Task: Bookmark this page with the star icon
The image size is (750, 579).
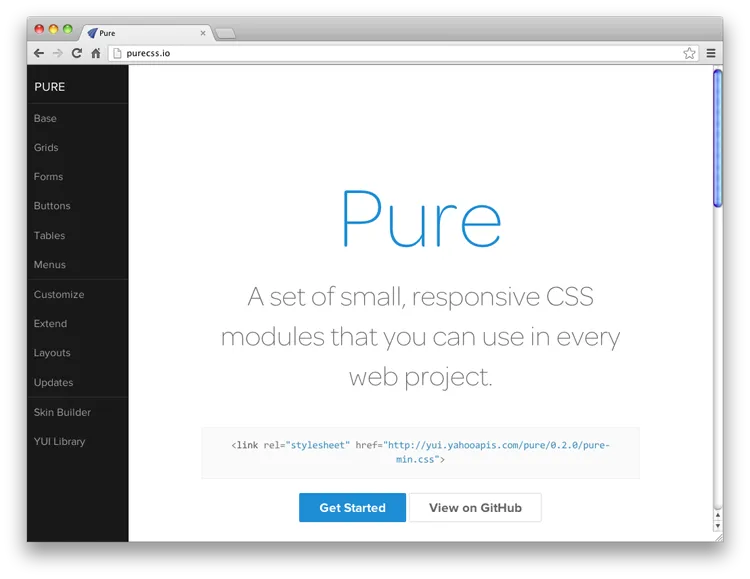Action: [x=689, y=53]
